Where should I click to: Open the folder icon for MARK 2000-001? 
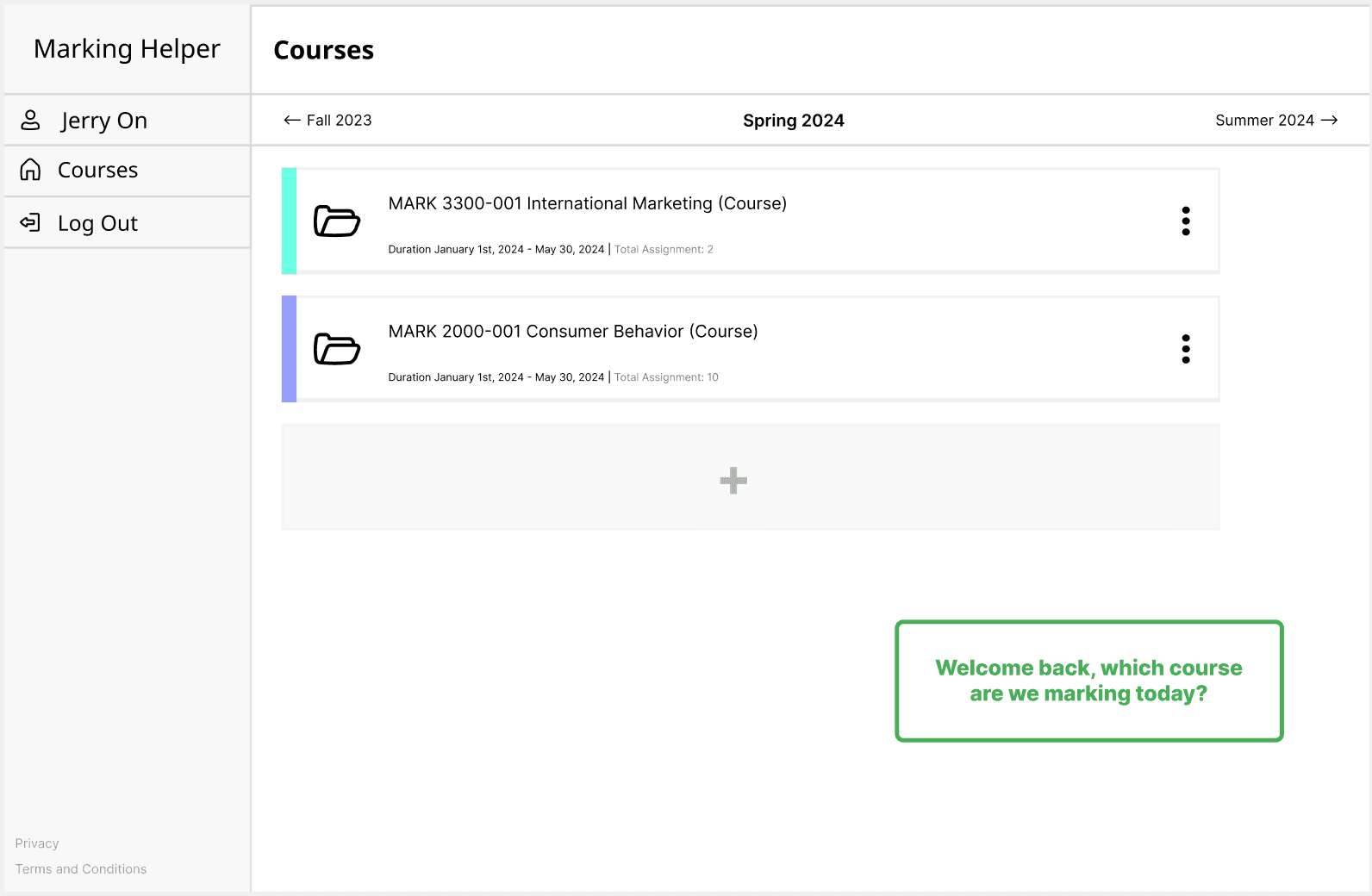click(x=336, y=349)
